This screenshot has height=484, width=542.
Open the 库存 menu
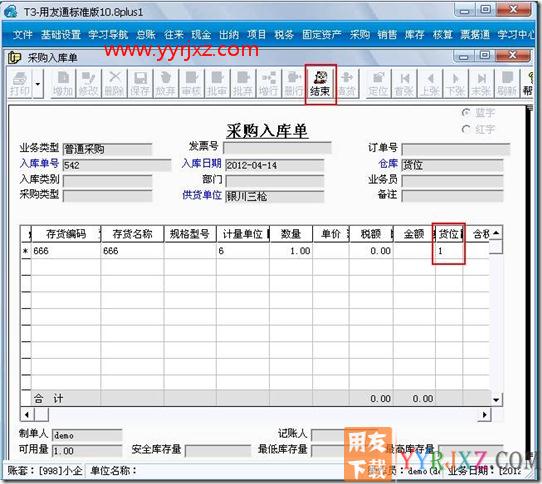(x=414, y=35)
